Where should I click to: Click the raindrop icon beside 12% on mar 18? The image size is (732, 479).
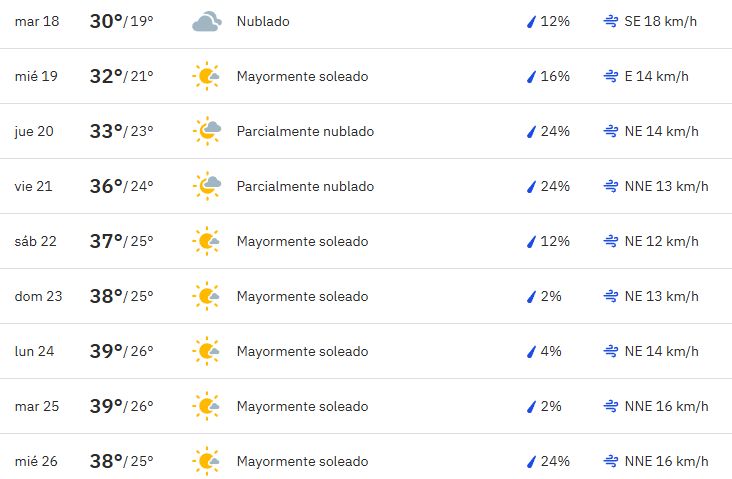[531, 21]
